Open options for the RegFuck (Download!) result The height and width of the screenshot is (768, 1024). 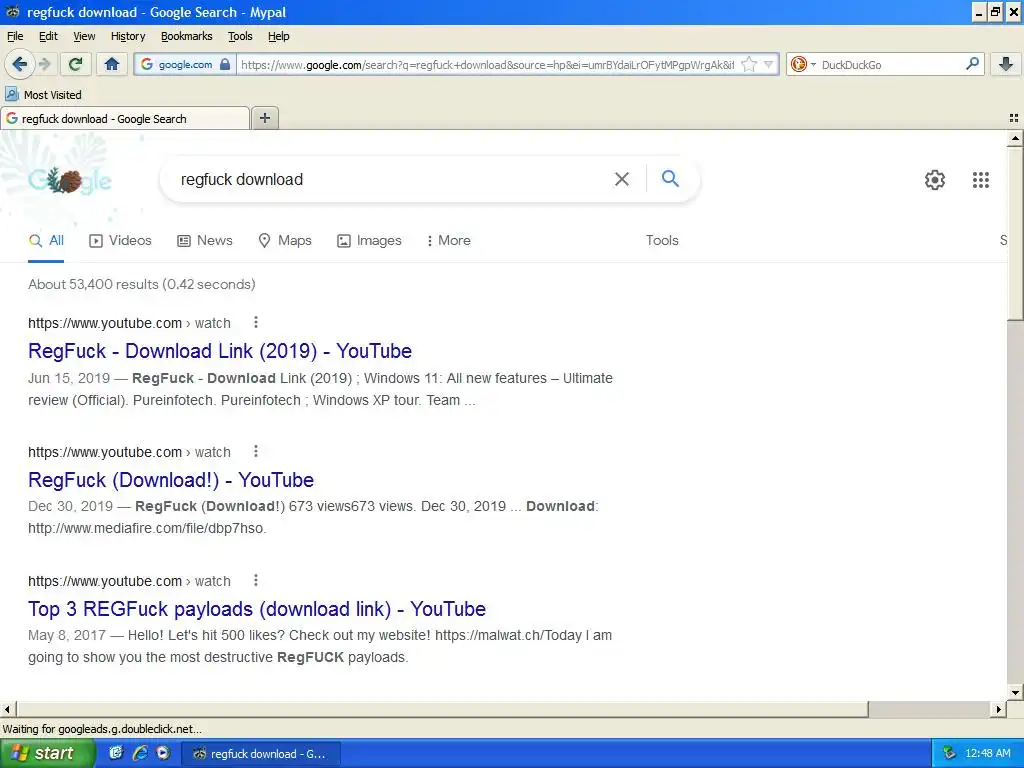click(256, 451)
